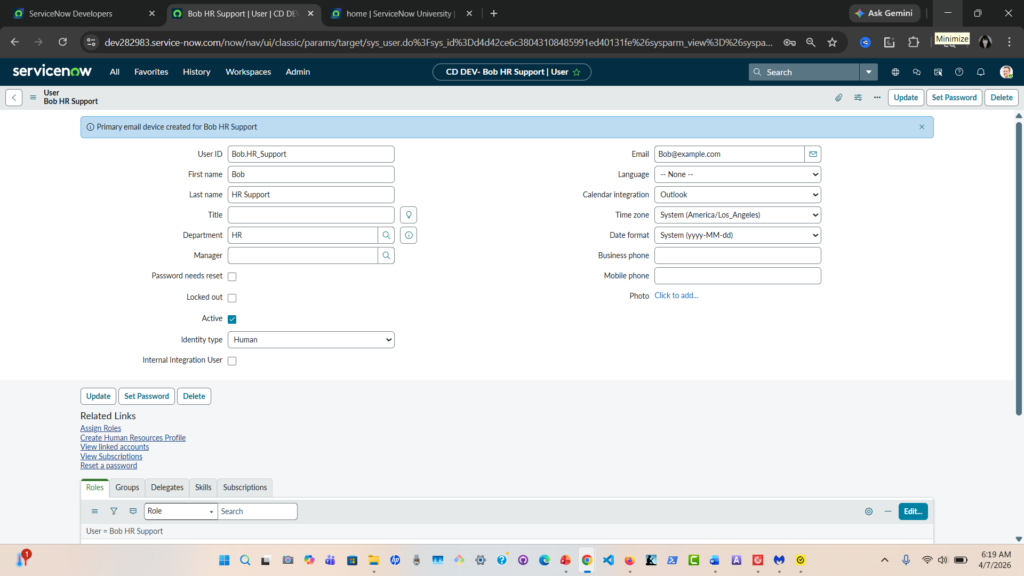Viewport: 1024px width, 576px height.
Task: Click the Manager lookup magnifier icon
Action: click(386, 256)
